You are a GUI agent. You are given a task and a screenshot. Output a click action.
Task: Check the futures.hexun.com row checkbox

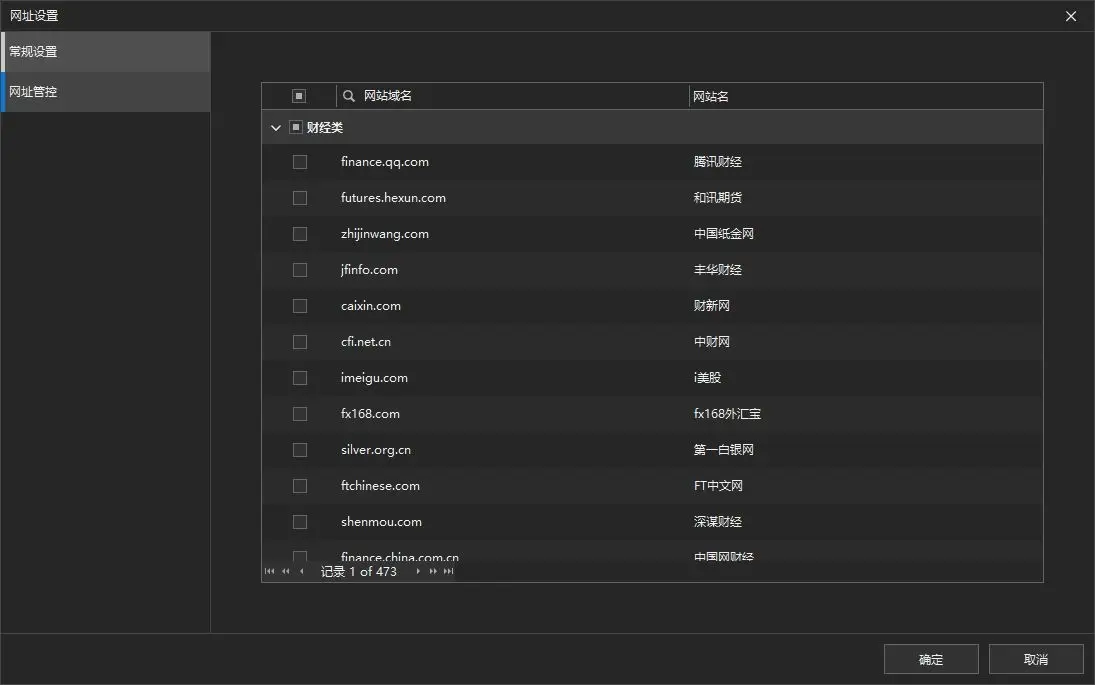click(300, 198)
